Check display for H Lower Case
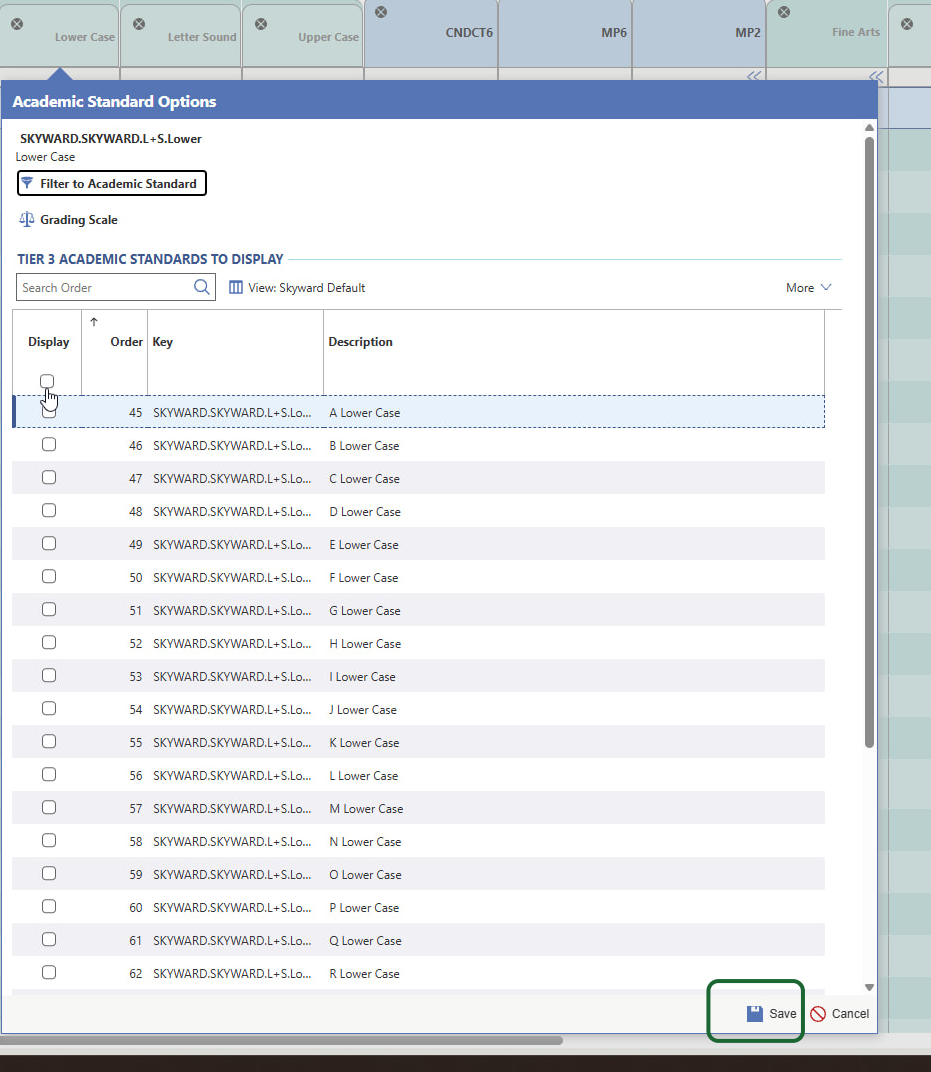The image size is (931, 1072). pyautogui.click(x=49, y=642)
